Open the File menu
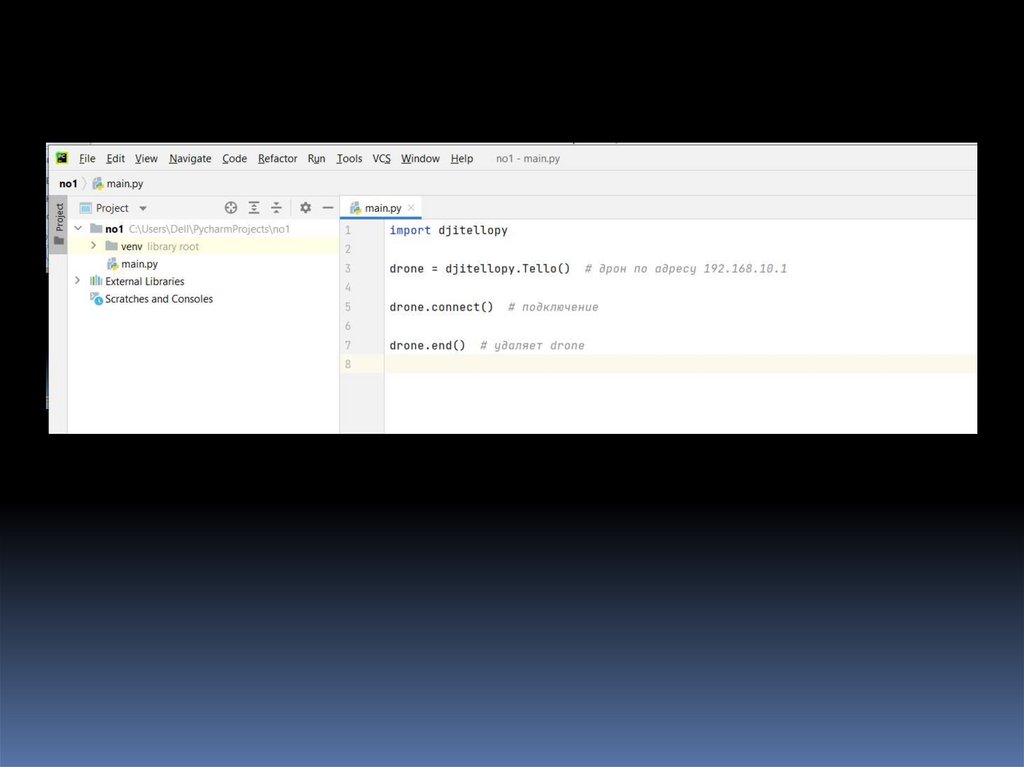1024x767 pixels. tap(87, 158)
